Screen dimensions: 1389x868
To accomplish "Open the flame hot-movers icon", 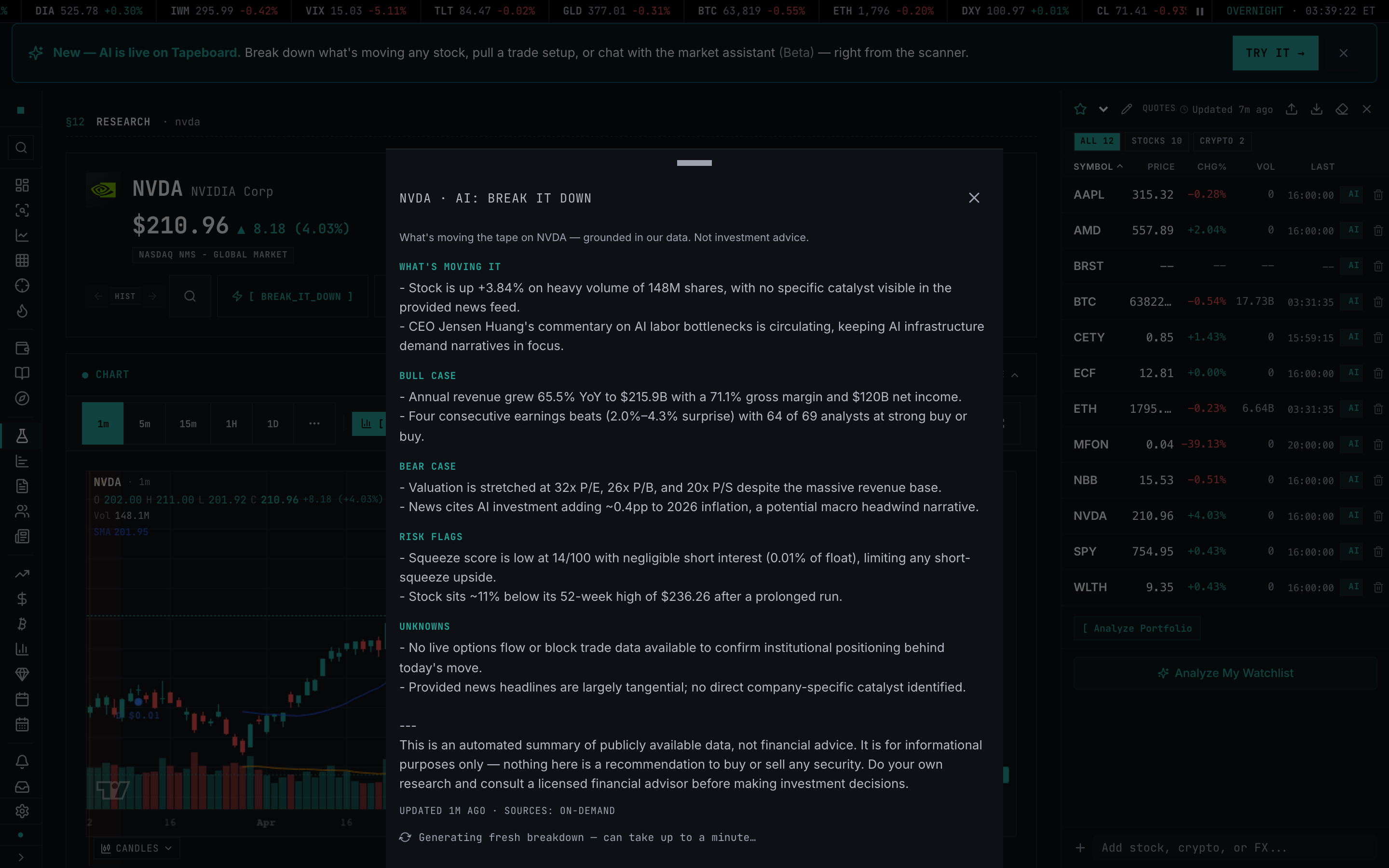I will (x=22, y=311).
